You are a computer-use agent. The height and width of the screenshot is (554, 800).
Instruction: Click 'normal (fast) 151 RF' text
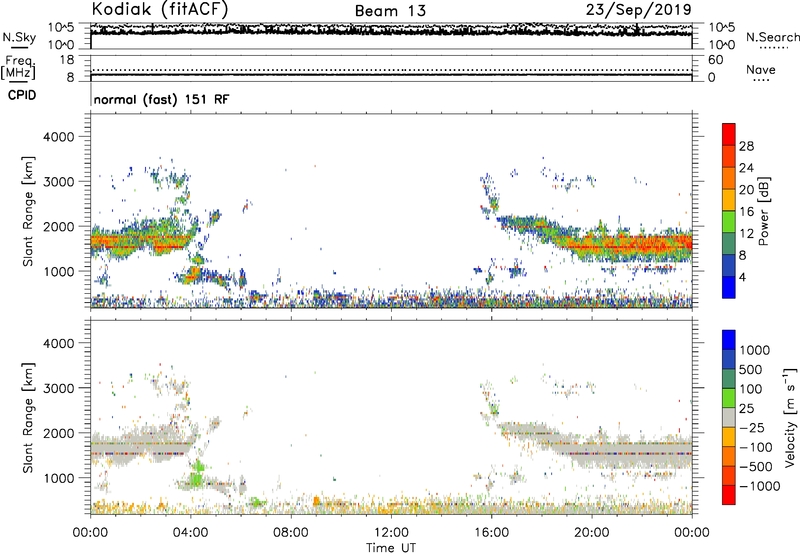point(162,99)
